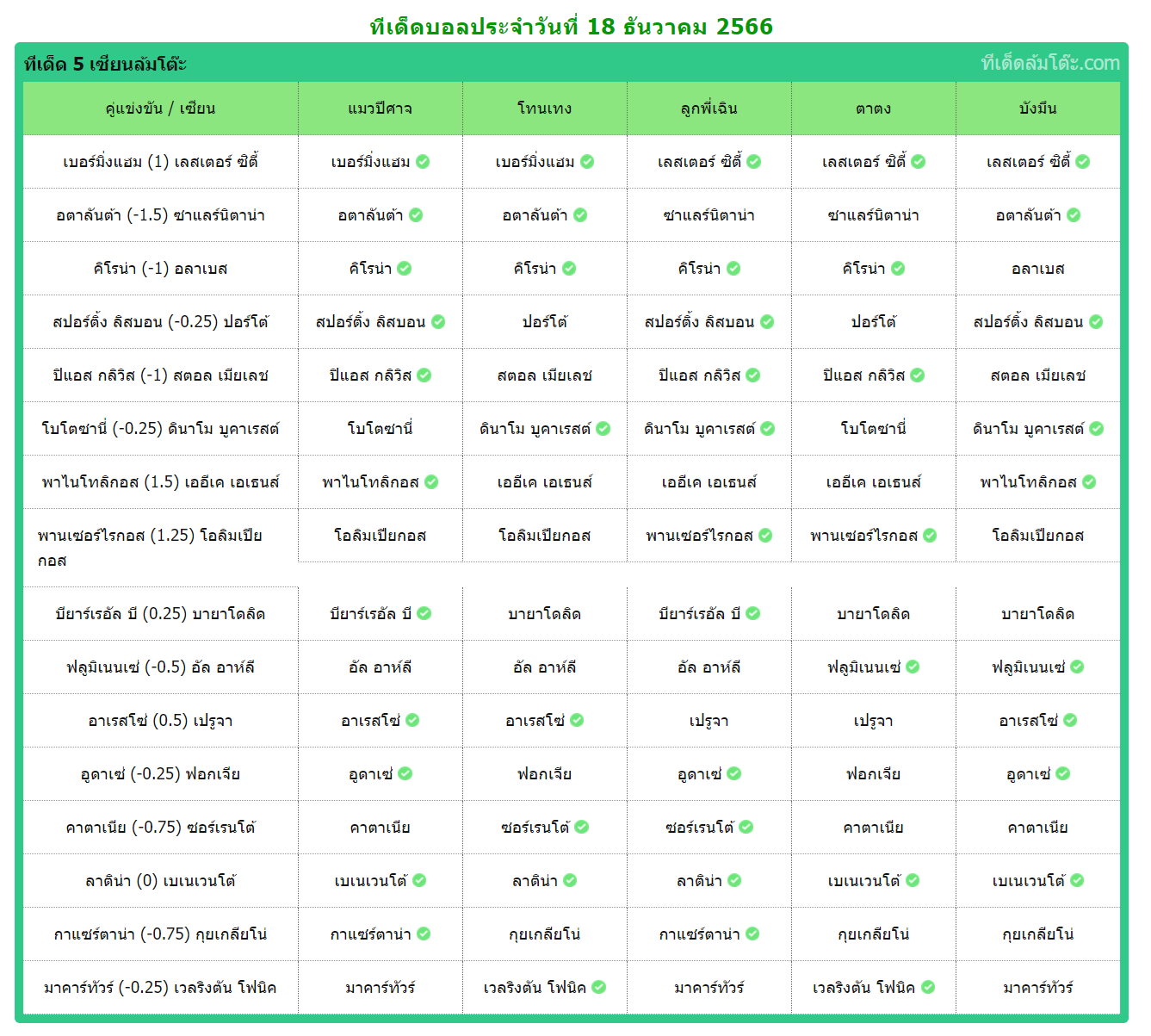The image size is (1151, 1036).
Task: Click เออีเค เอเธนส์ pick in ลูกพี่เฉิน column
Action: (709, 482)
